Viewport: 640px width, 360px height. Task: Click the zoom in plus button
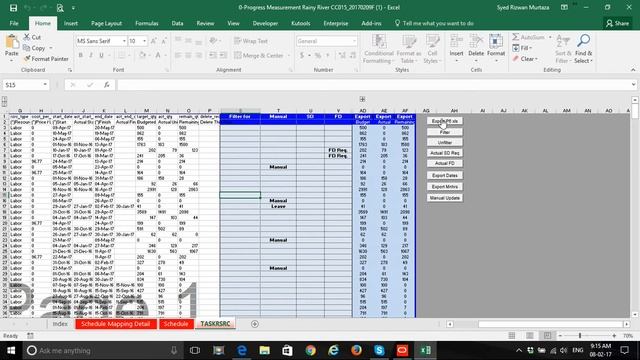click(614, 336)
